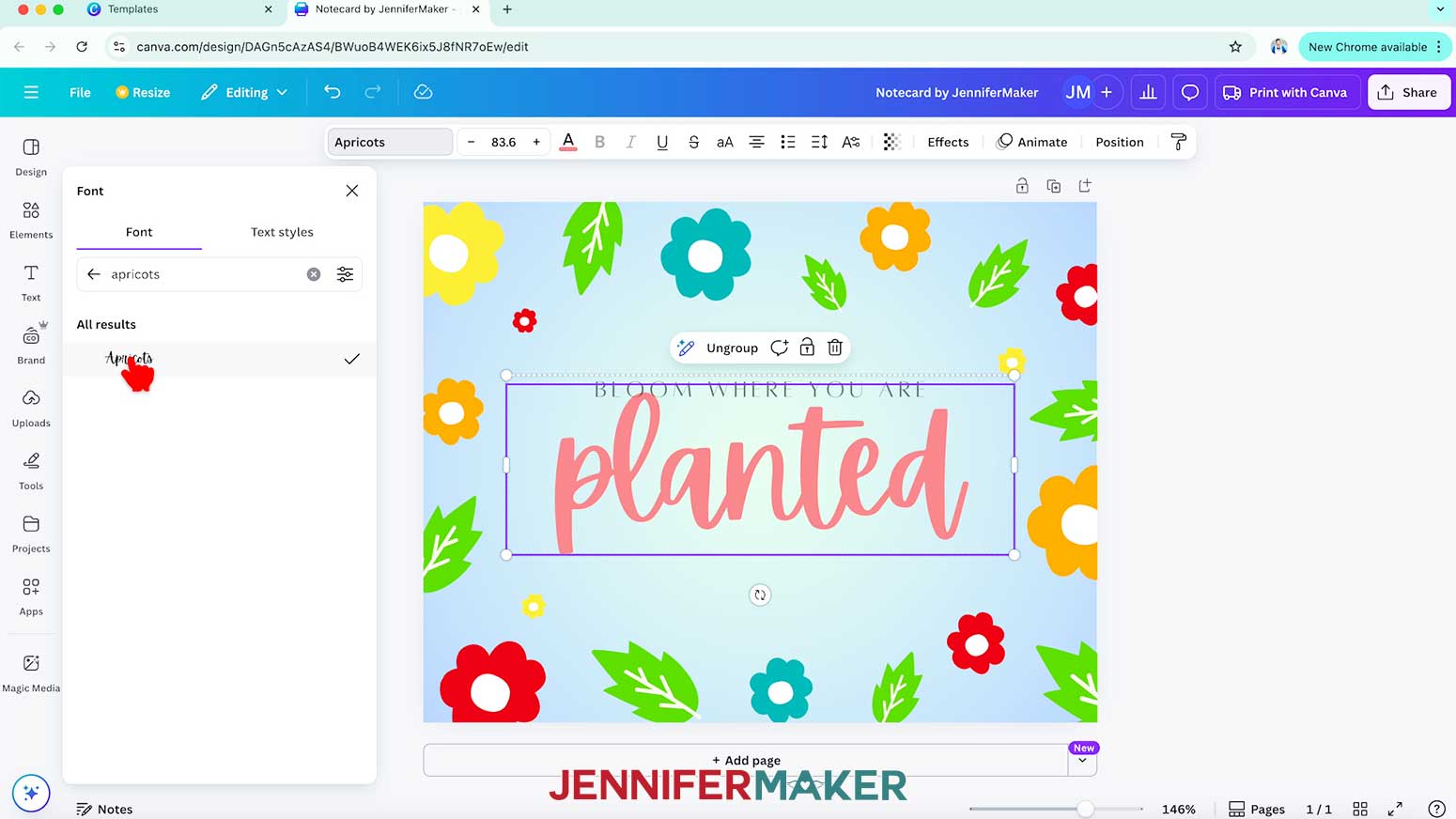Open transparency control

(891, 142)
